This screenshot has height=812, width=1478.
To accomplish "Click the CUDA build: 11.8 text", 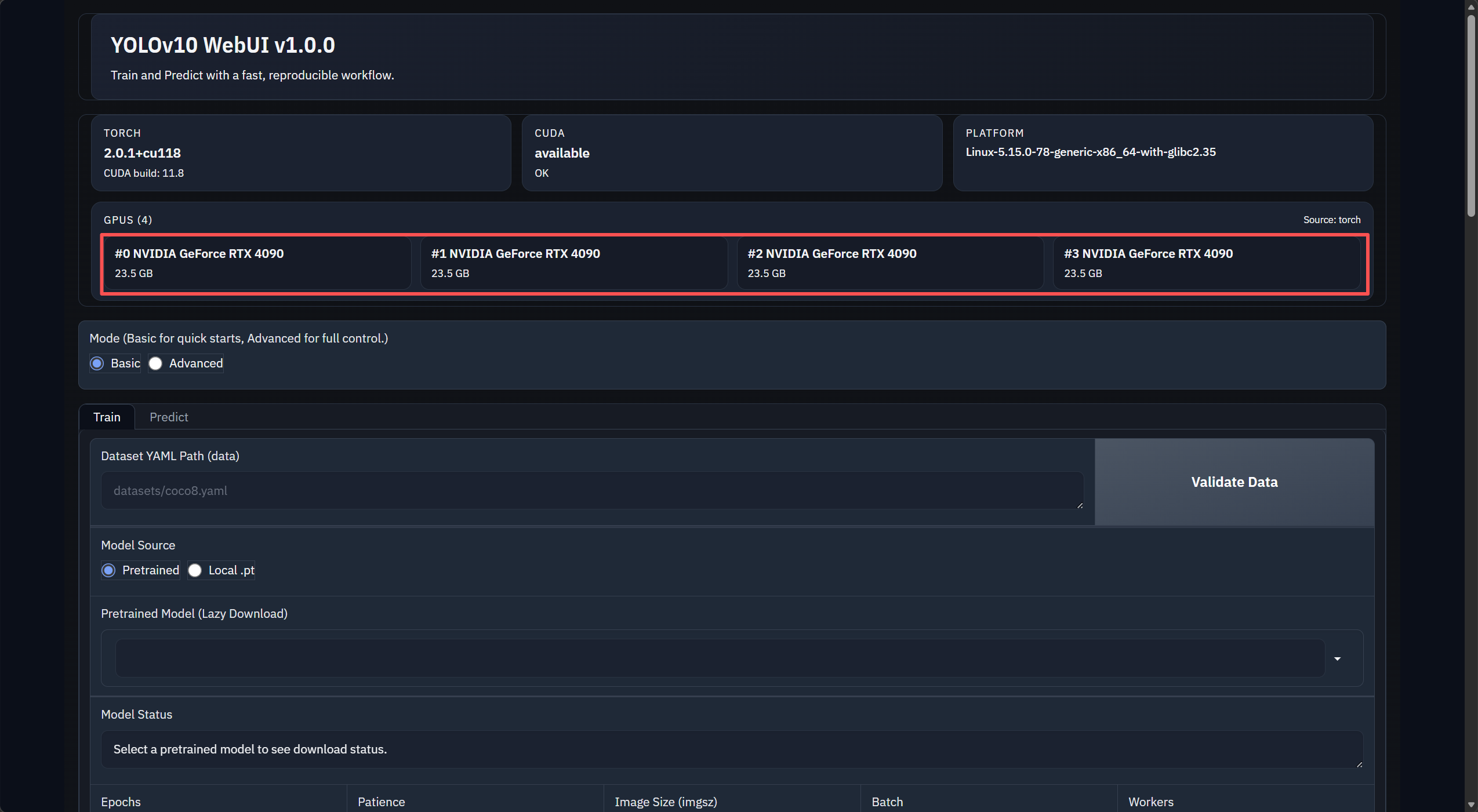I will pos(144,173).
